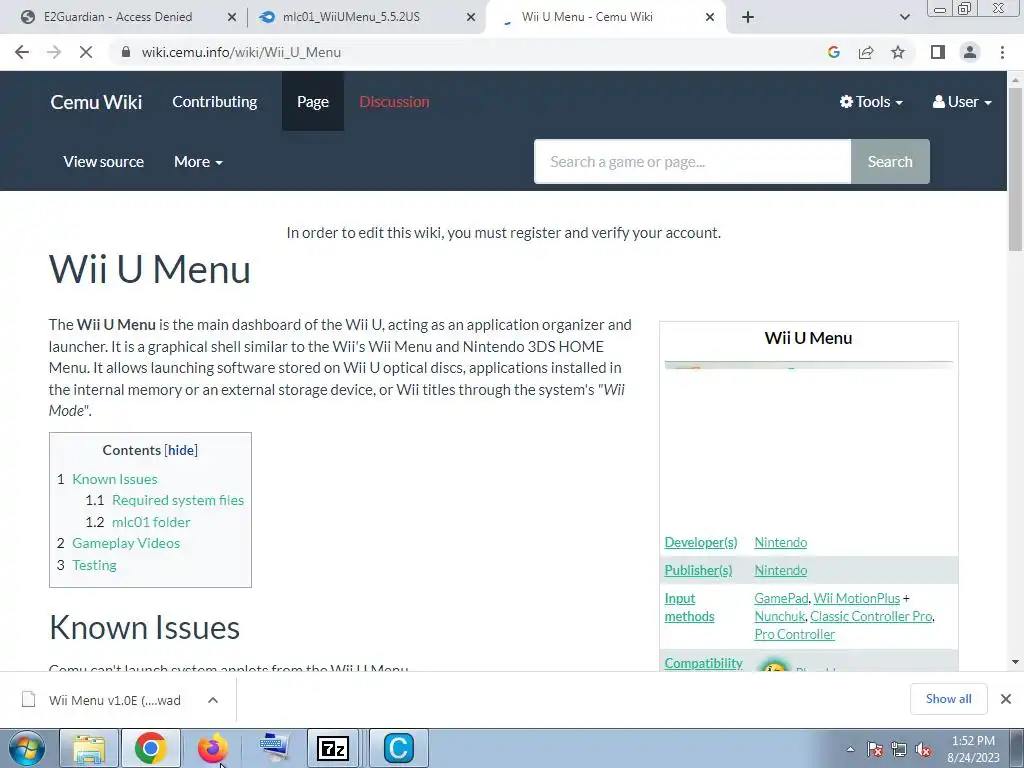1024x768 pixels.
Task: Open the browser side panel
Action: (x=938, y=52)
